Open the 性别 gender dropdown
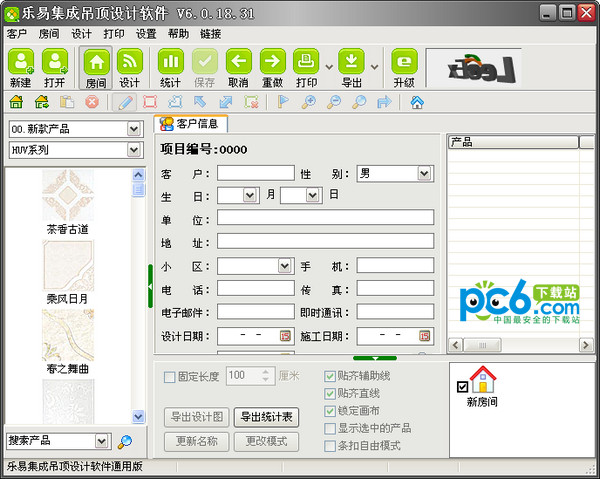Screen dimensions: 600x479 coord(425,174)
